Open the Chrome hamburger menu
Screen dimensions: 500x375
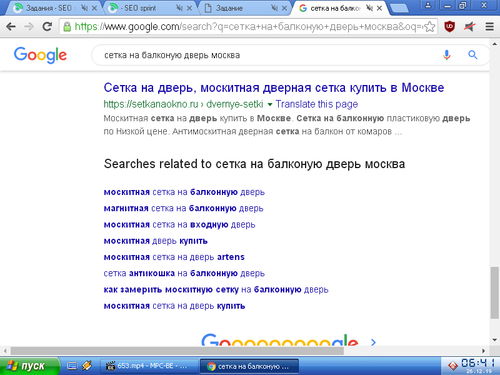pyautogui.click(x=489, y=26)
